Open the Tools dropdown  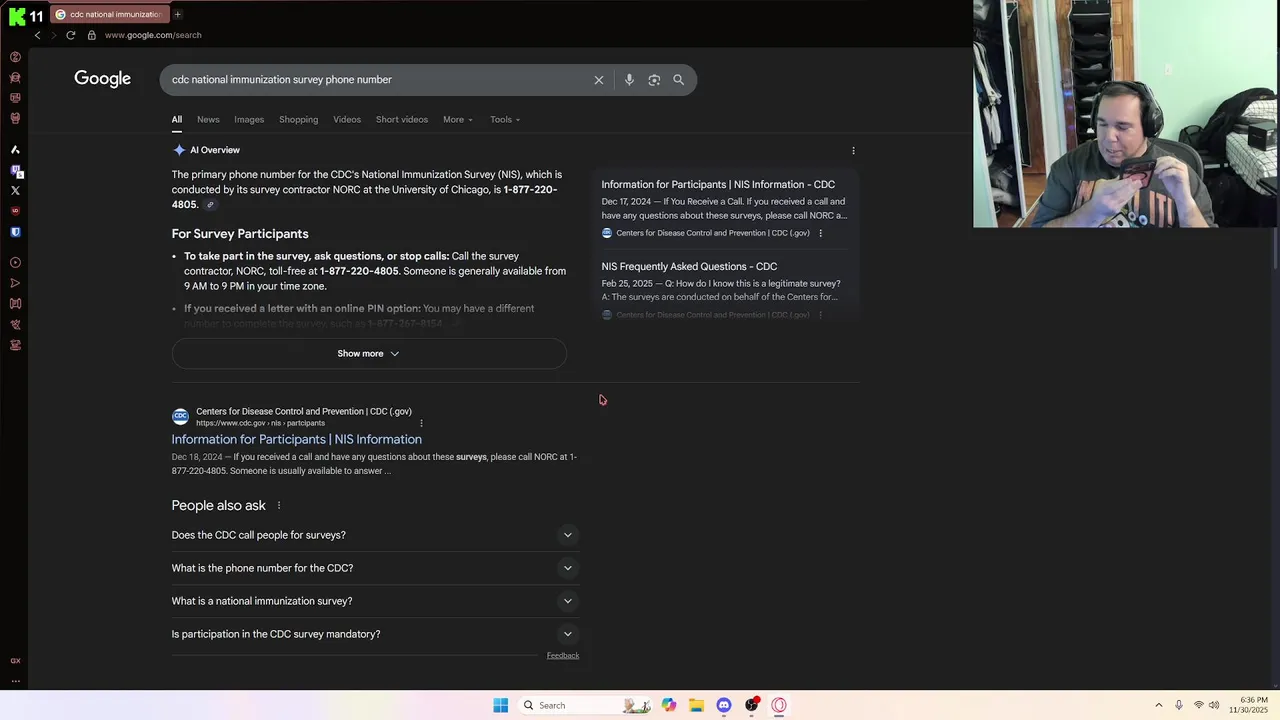tap(505, 120)
